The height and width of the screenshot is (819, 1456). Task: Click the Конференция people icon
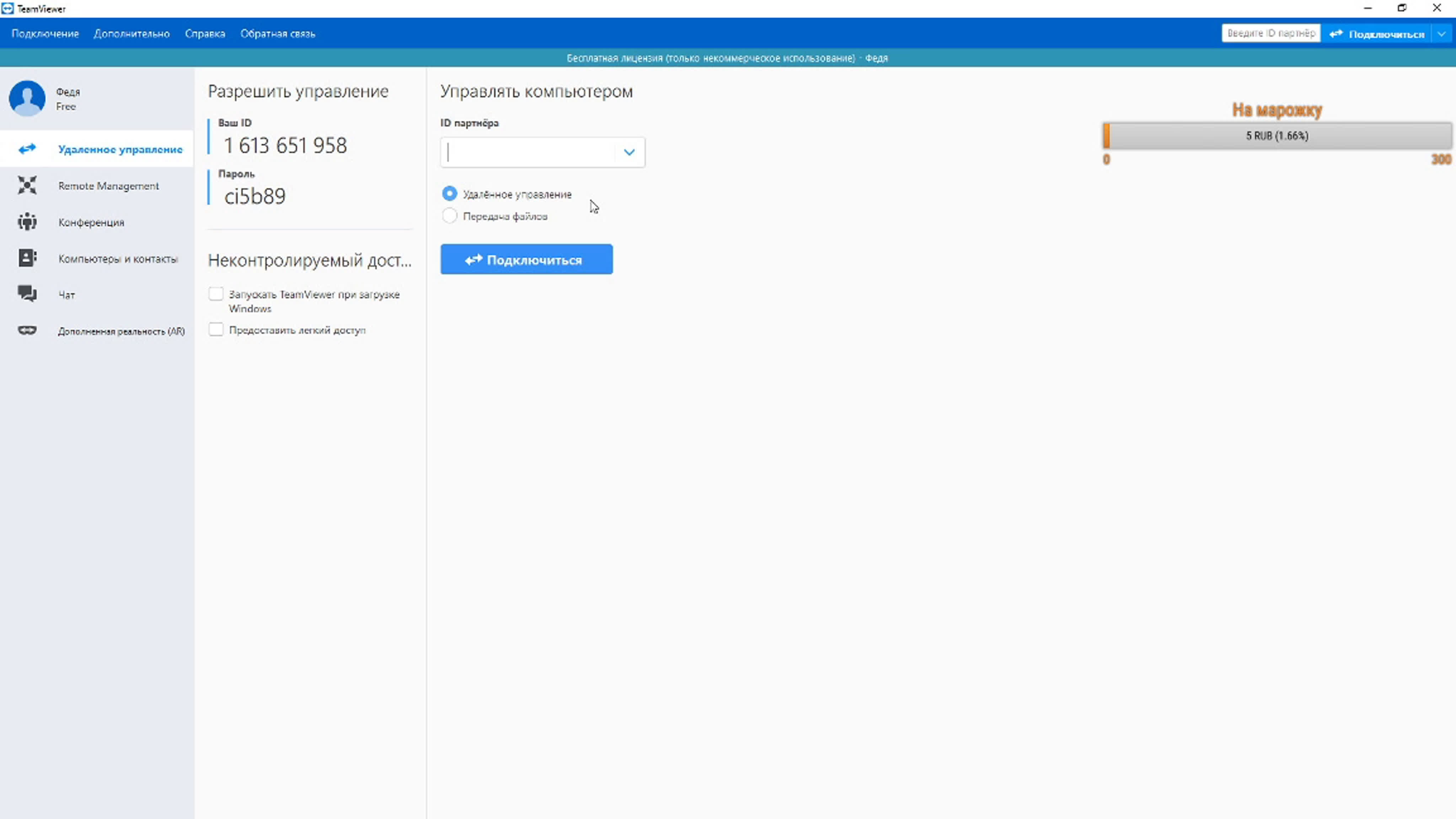[27, 221]
